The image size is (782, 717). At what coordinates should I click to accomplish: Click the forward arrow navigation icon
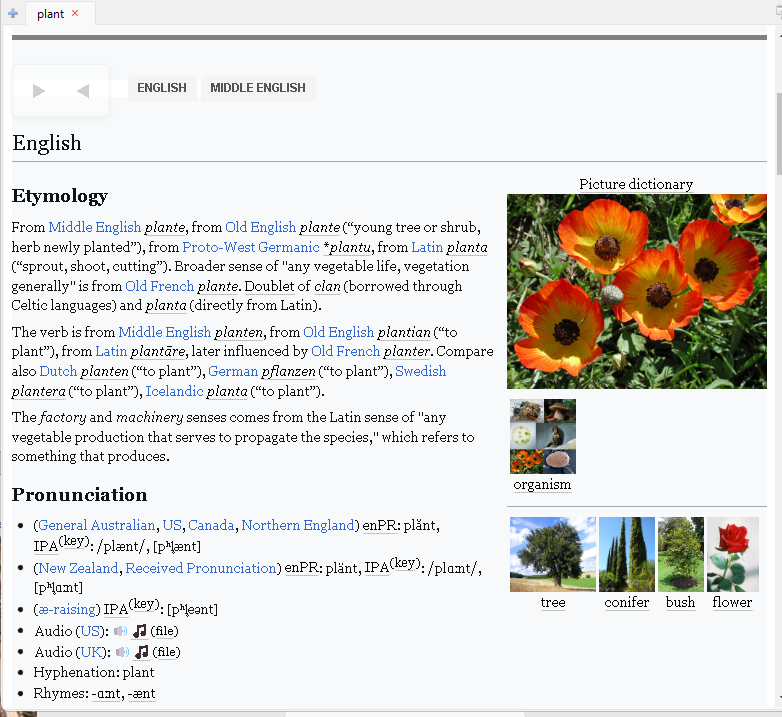click(39, 91)
